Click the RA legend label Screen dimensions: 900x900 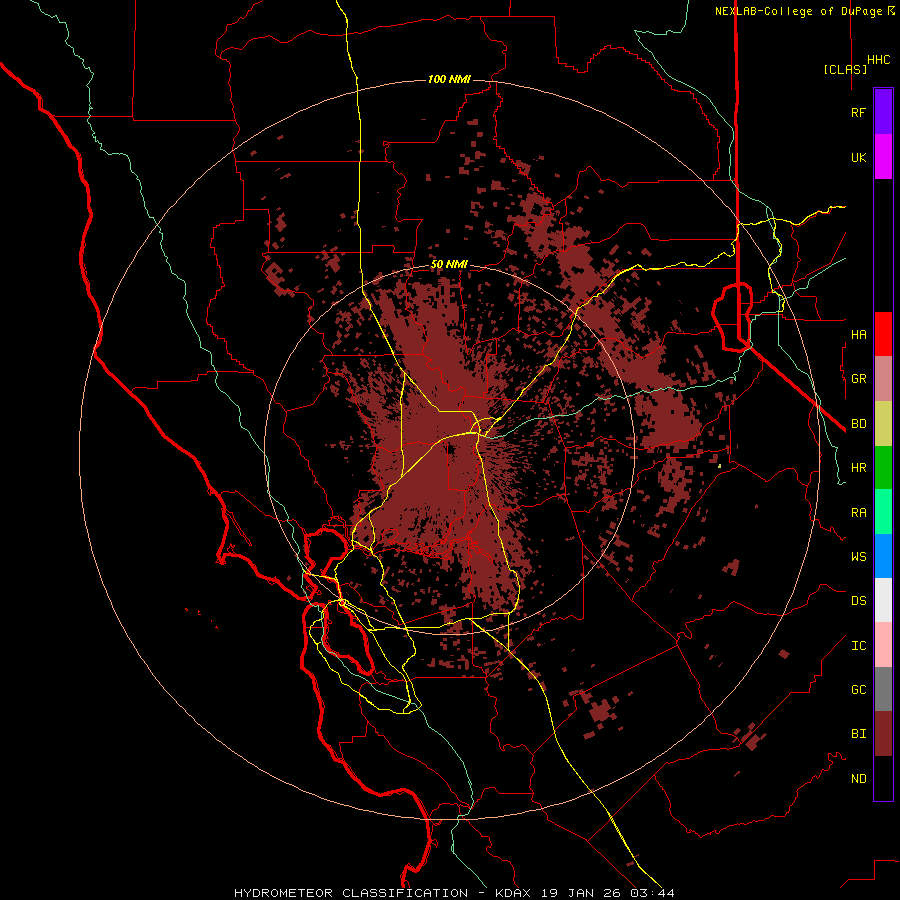(859, 512)
